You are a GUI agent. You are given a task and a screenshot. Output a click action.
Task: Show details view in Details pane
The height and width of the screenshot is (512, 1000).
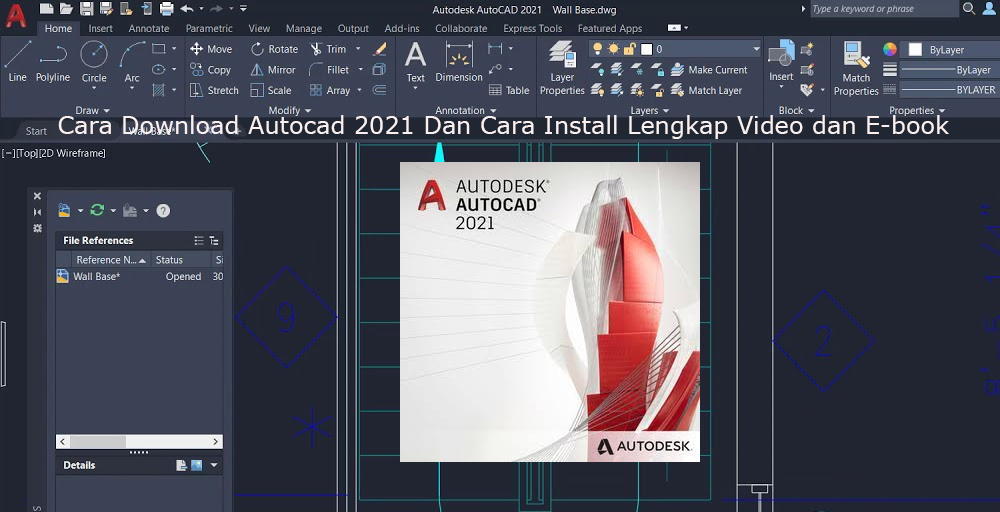[181, 465]
